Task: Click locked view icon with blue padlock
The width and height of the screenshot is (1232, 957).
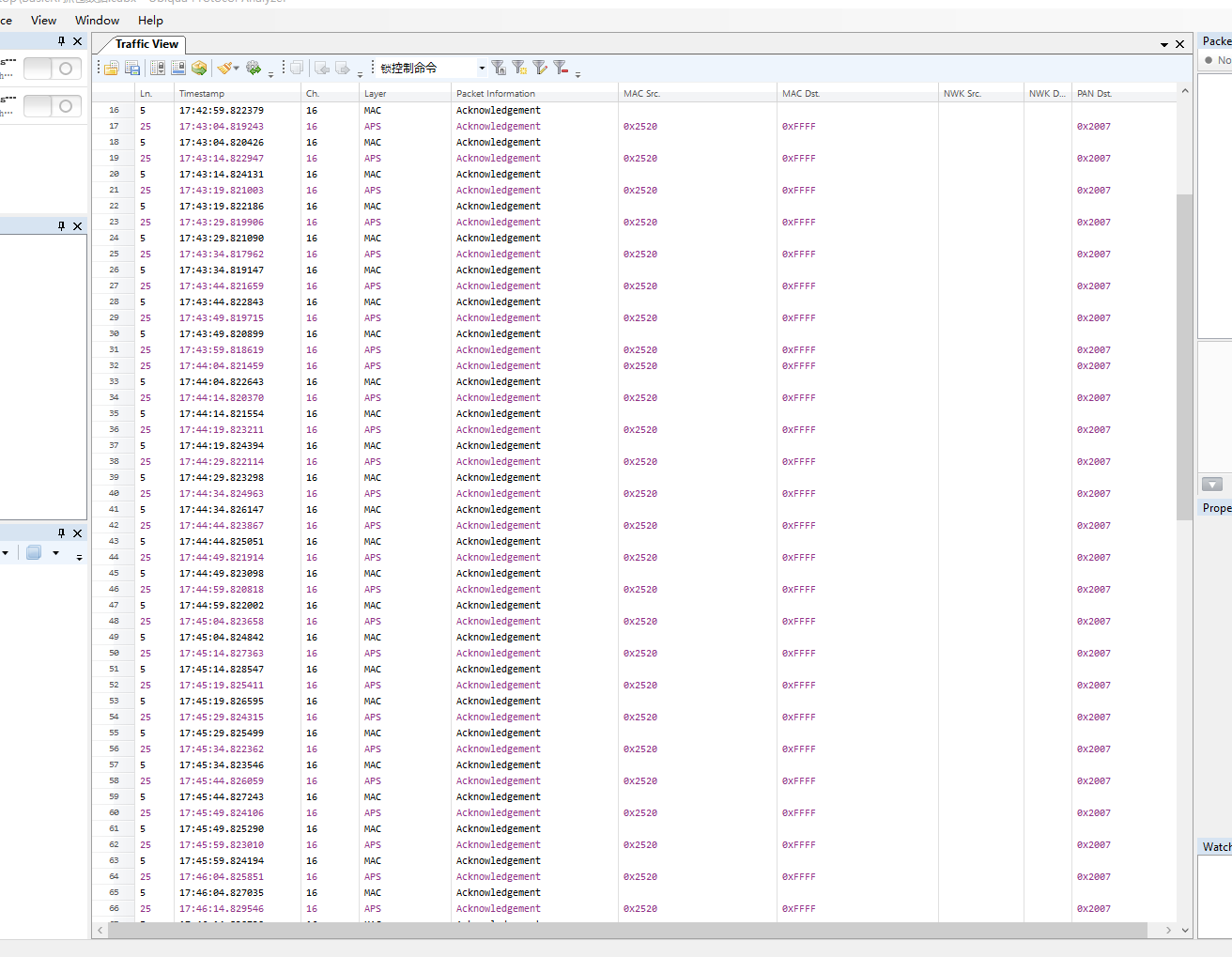Action: (x=178, y=68)
